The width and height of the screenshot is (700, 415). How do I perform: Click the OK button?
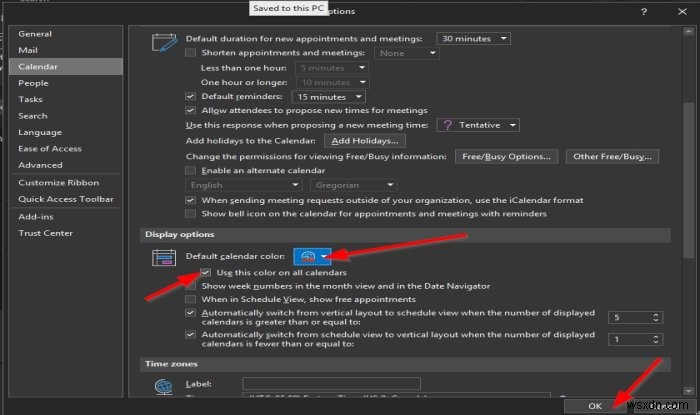coord(595,406)
